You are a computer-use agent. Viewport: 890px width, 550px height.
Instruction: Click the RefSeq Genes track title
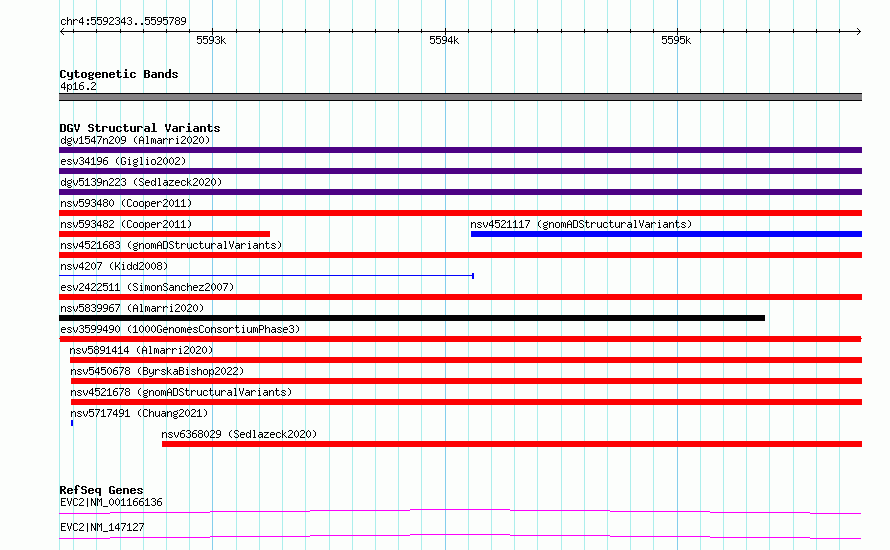[x=101, y=490]
